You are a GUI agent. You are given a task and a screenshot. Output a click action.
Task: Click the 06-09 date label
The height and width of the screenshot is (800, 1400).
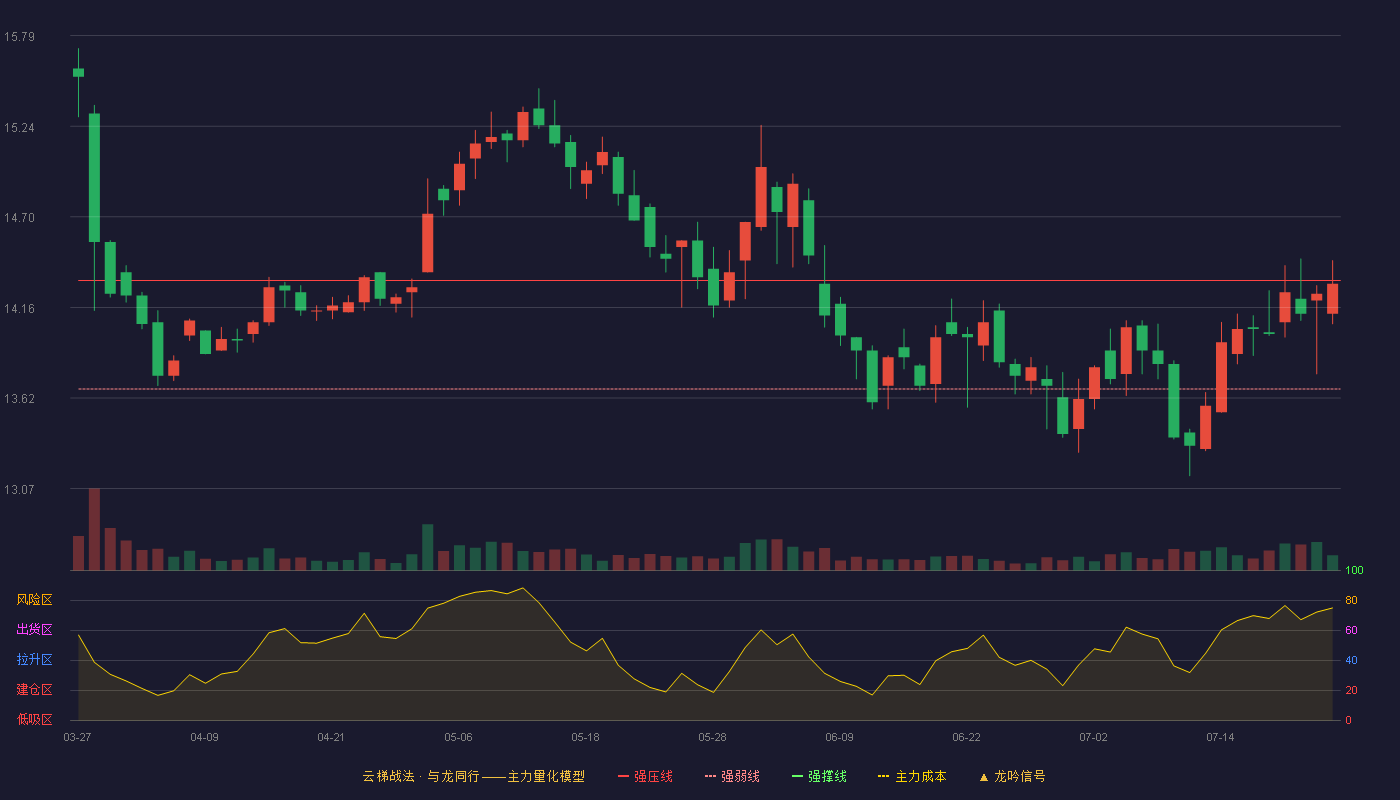839,737
